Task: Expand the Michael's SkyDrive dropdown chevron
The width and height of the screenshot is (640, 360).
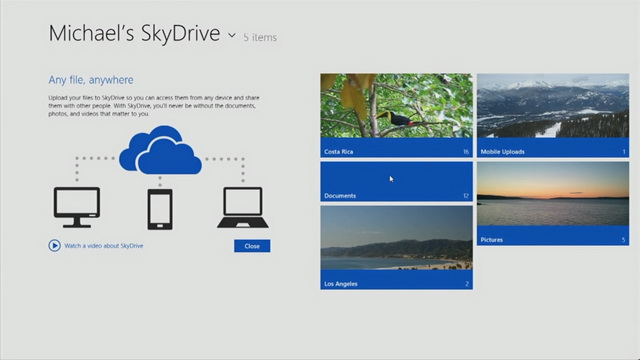Action: tap(232, 36)
